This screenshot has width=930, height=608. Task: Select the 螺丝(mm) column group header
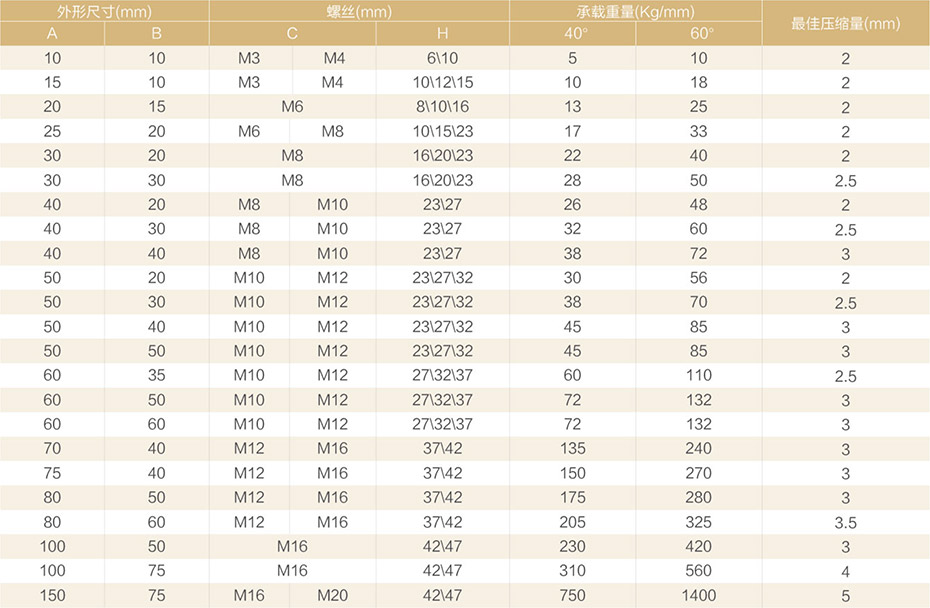(x=358, y=12)
